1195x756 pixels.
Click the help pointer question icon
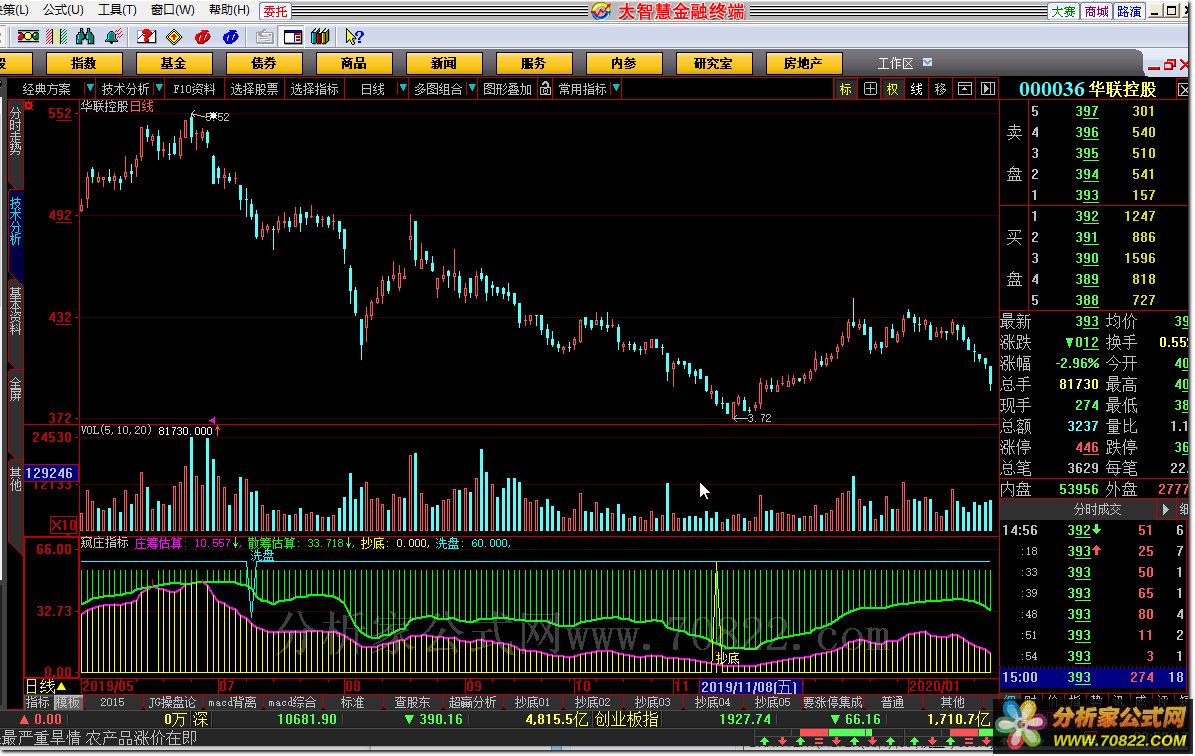(x=354, y=37)
